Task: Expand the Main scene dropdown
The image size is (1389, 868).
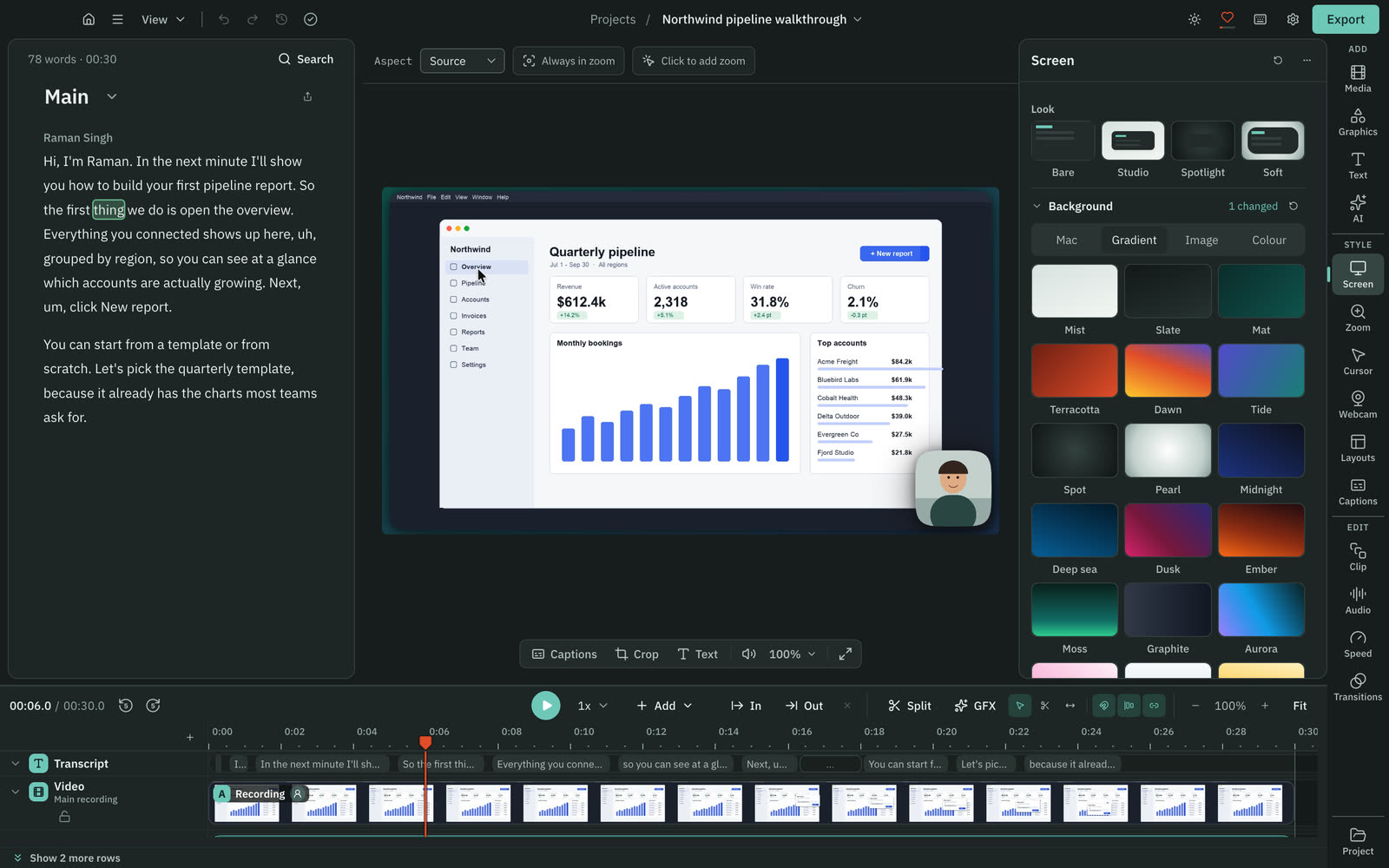Action: tap(111, 96)
